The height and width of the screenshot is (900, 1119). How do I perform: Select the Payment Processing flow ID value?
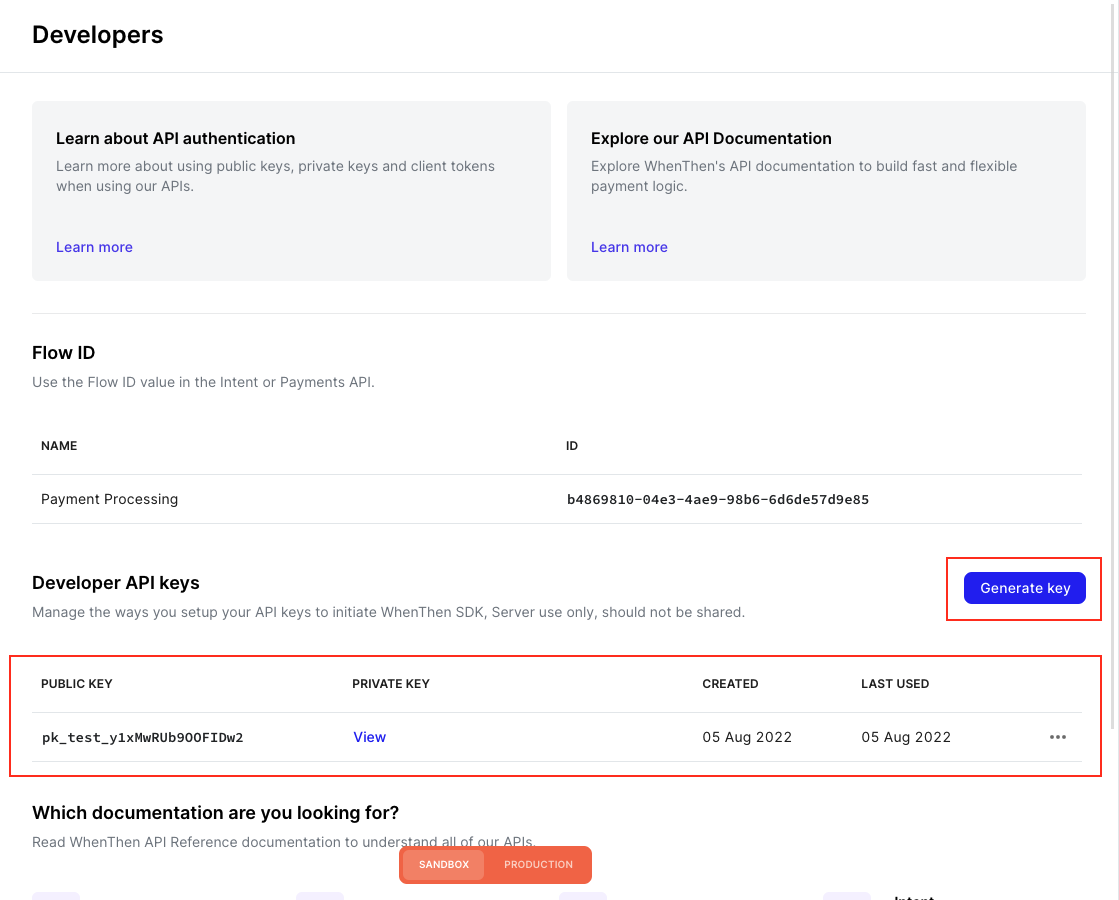coord(717,499)
